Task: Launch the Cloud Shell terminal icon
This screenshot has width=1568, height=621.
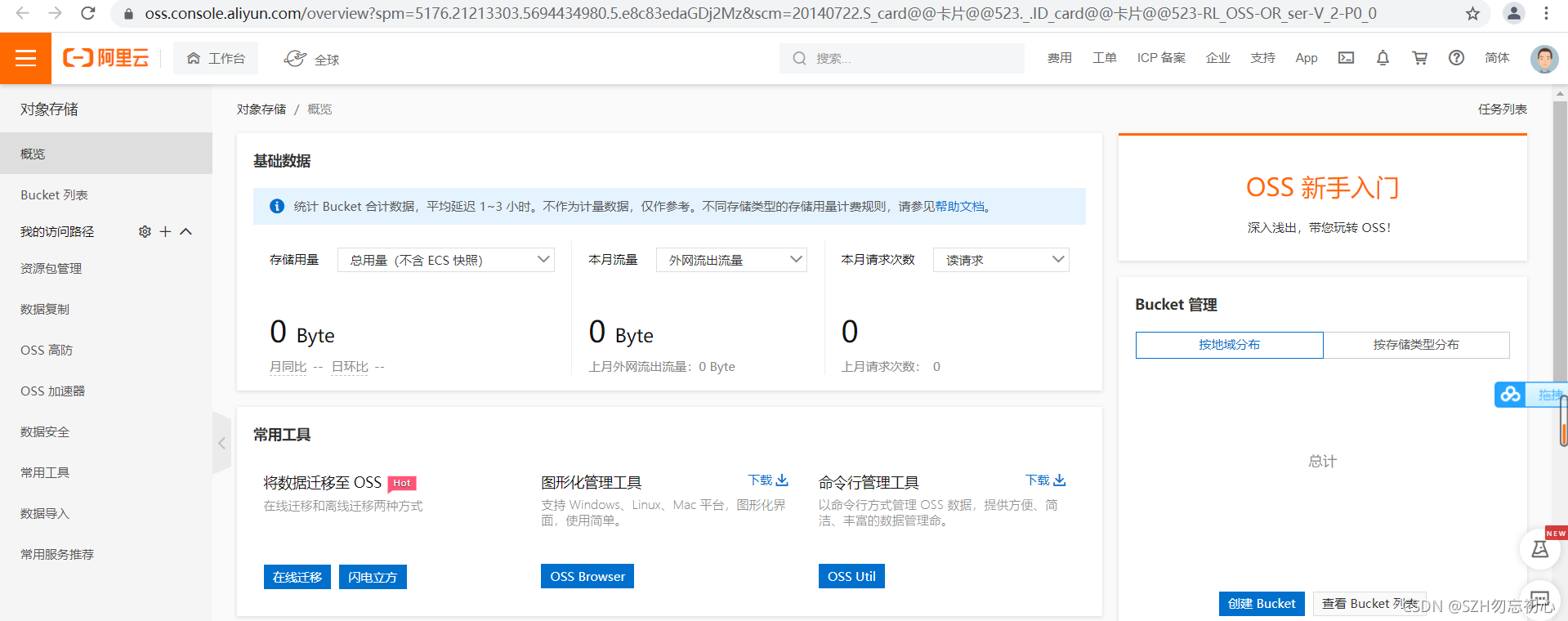Action: point(1346,58)
